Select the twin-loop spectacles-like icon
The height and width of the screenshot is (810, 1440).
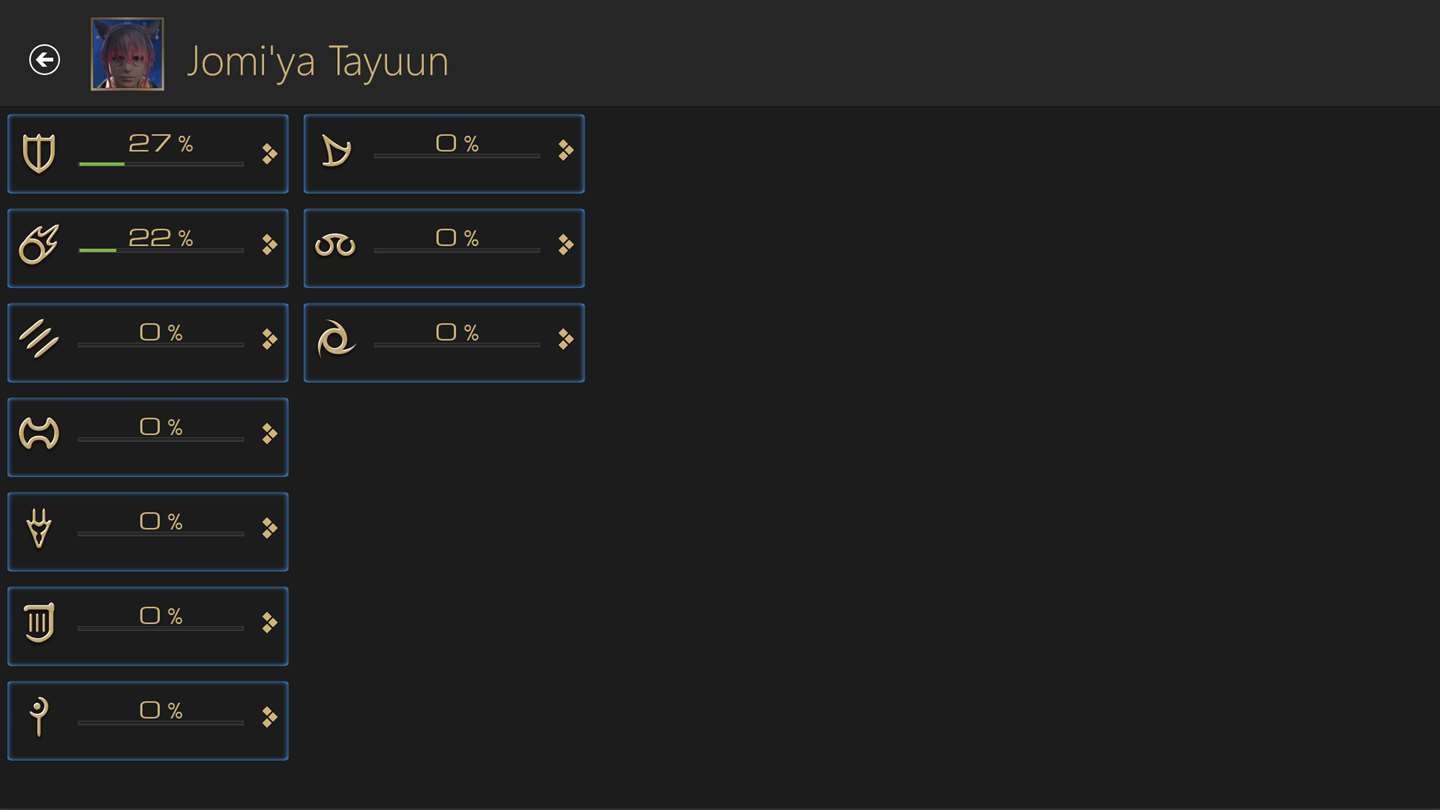[335, 246]
